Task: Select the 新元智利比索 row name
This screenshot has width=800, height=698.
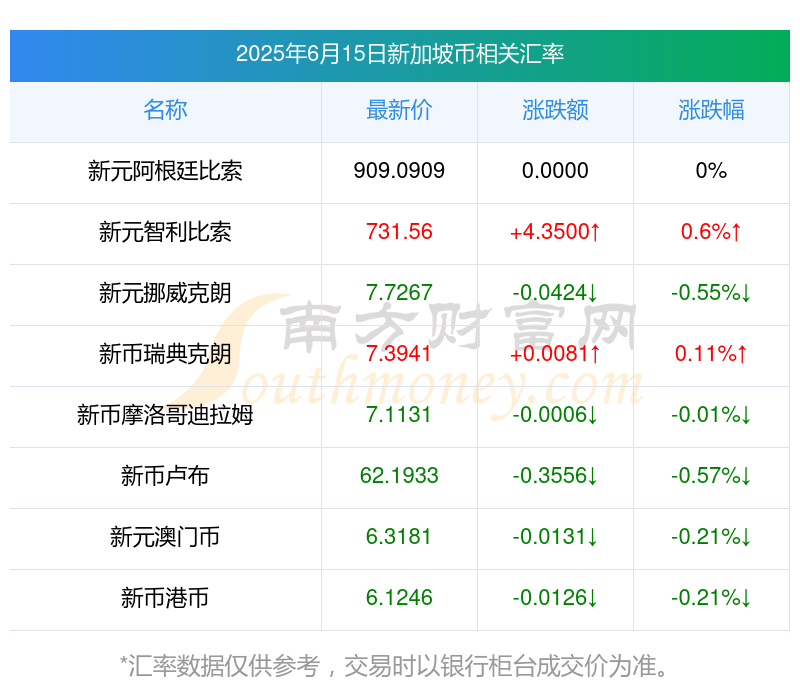Action: [165, 232]
